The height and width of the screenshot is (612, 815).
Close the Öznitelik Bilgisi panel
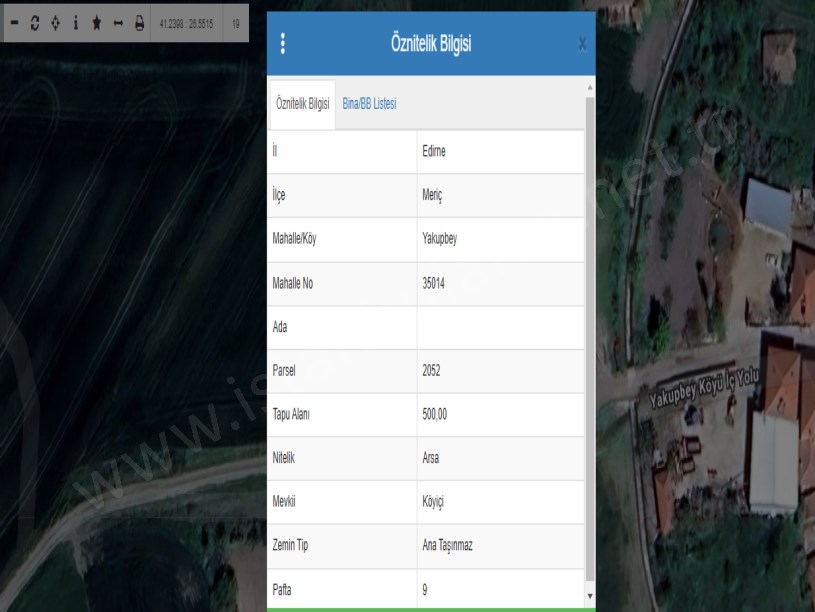point(582,44)
